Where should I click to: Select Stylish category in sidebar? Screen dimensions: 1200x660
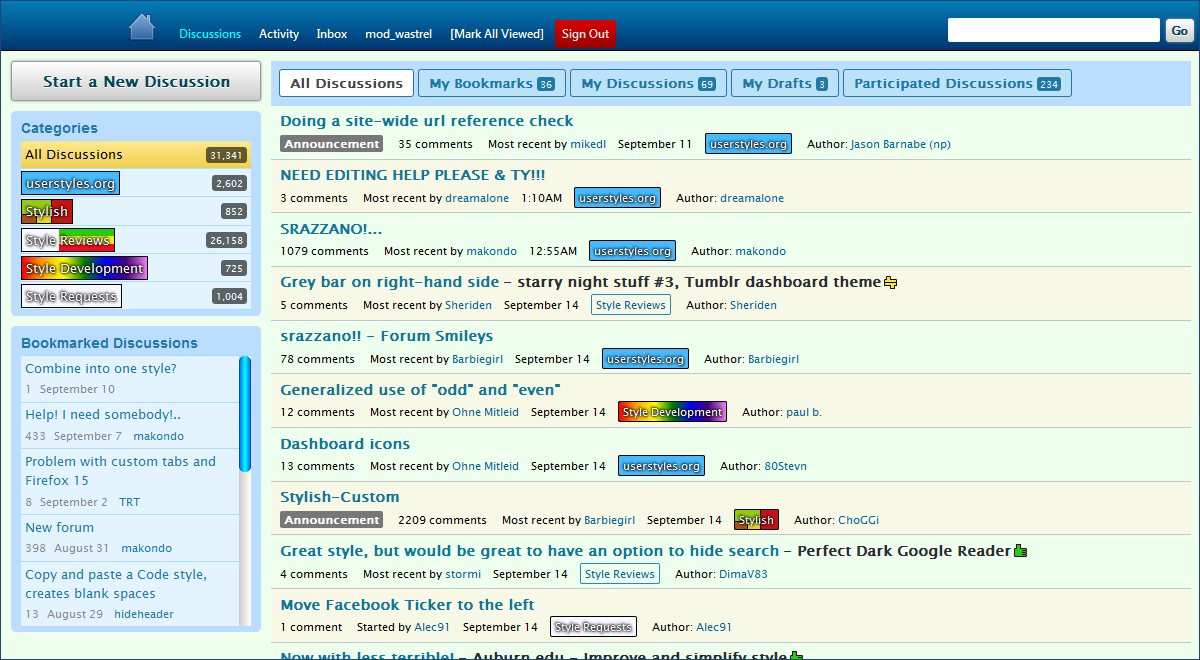point(47,211)
